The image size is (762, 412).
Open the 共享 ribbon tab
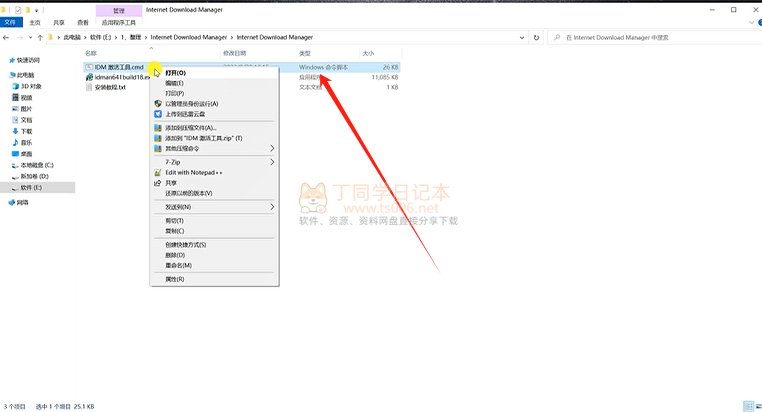(59, 22)
